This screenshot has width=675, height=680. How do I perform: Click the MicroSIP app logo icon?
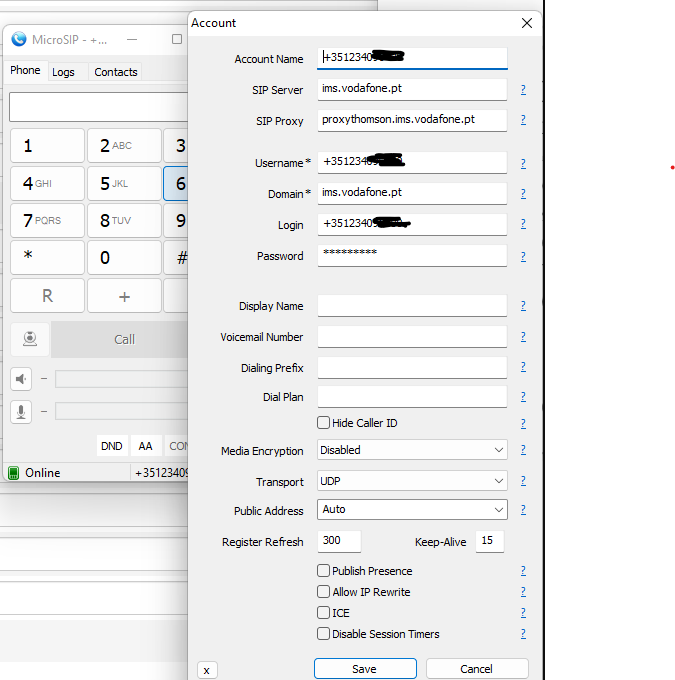(x=18, y=40)
